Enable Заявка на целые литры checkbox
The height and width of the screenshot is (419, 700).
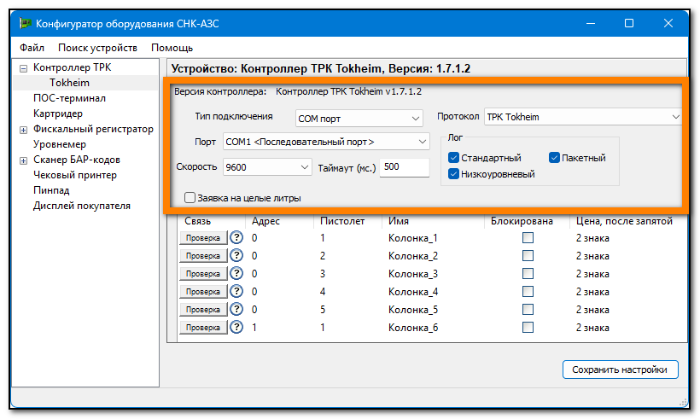[x=190, y=197]
